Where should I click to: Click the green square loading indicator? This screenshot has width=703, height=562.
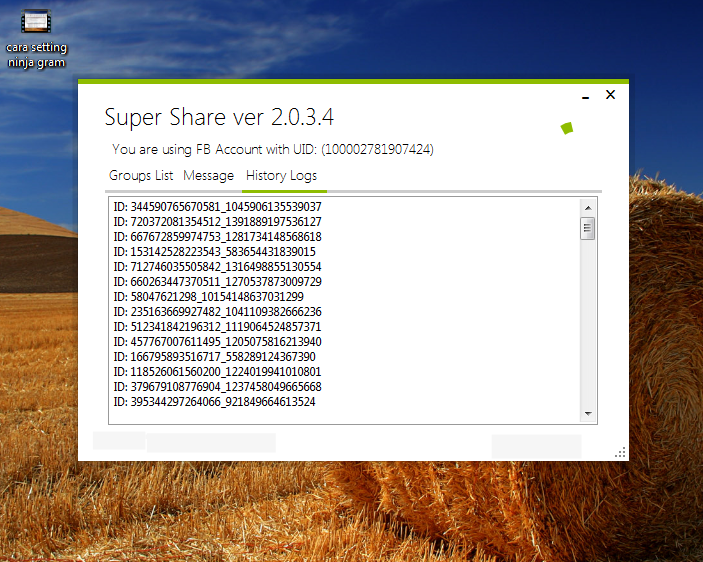pyautogui.click(x=567, y=128)
